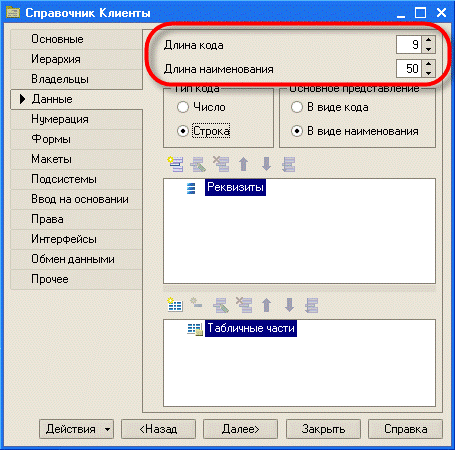Open Справка help button
This screenshot has width=455, height=450.
[x=405, y=429]
